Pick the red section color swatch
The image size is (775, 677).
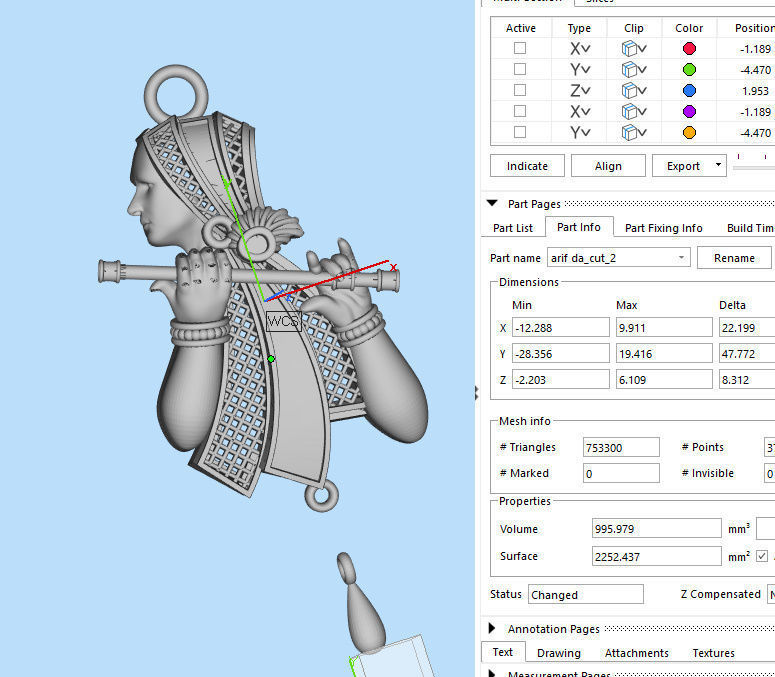[x=689, y=48]
